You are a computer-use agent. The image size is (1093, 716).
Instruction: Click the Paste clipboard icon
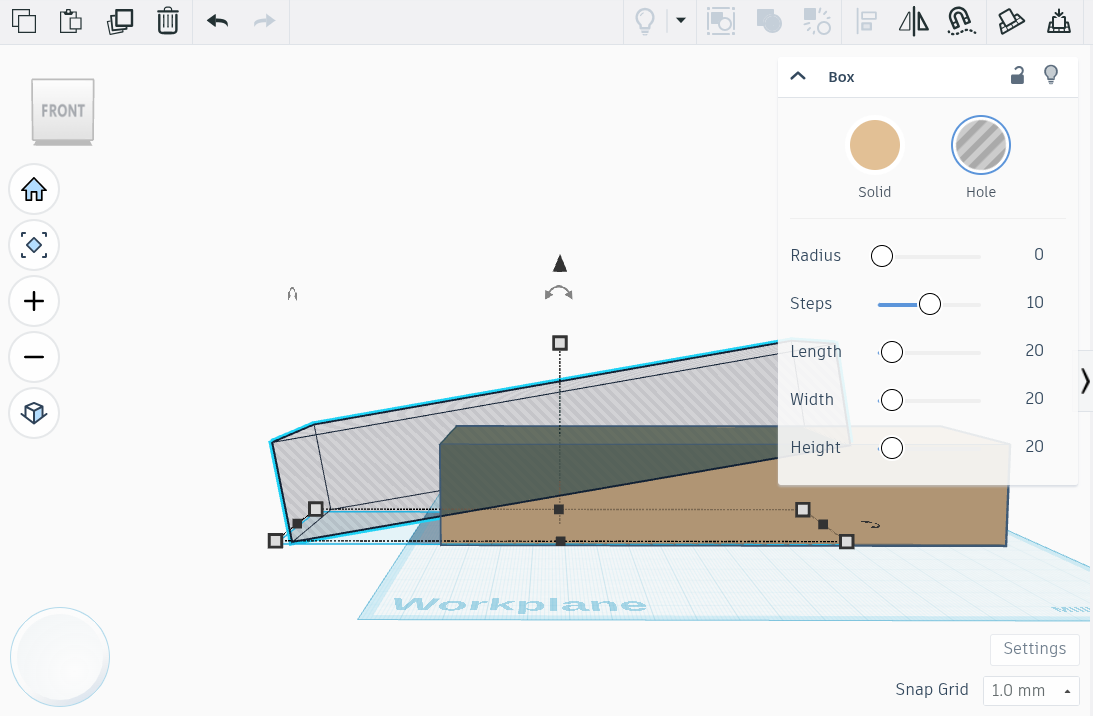coord(70,21)
